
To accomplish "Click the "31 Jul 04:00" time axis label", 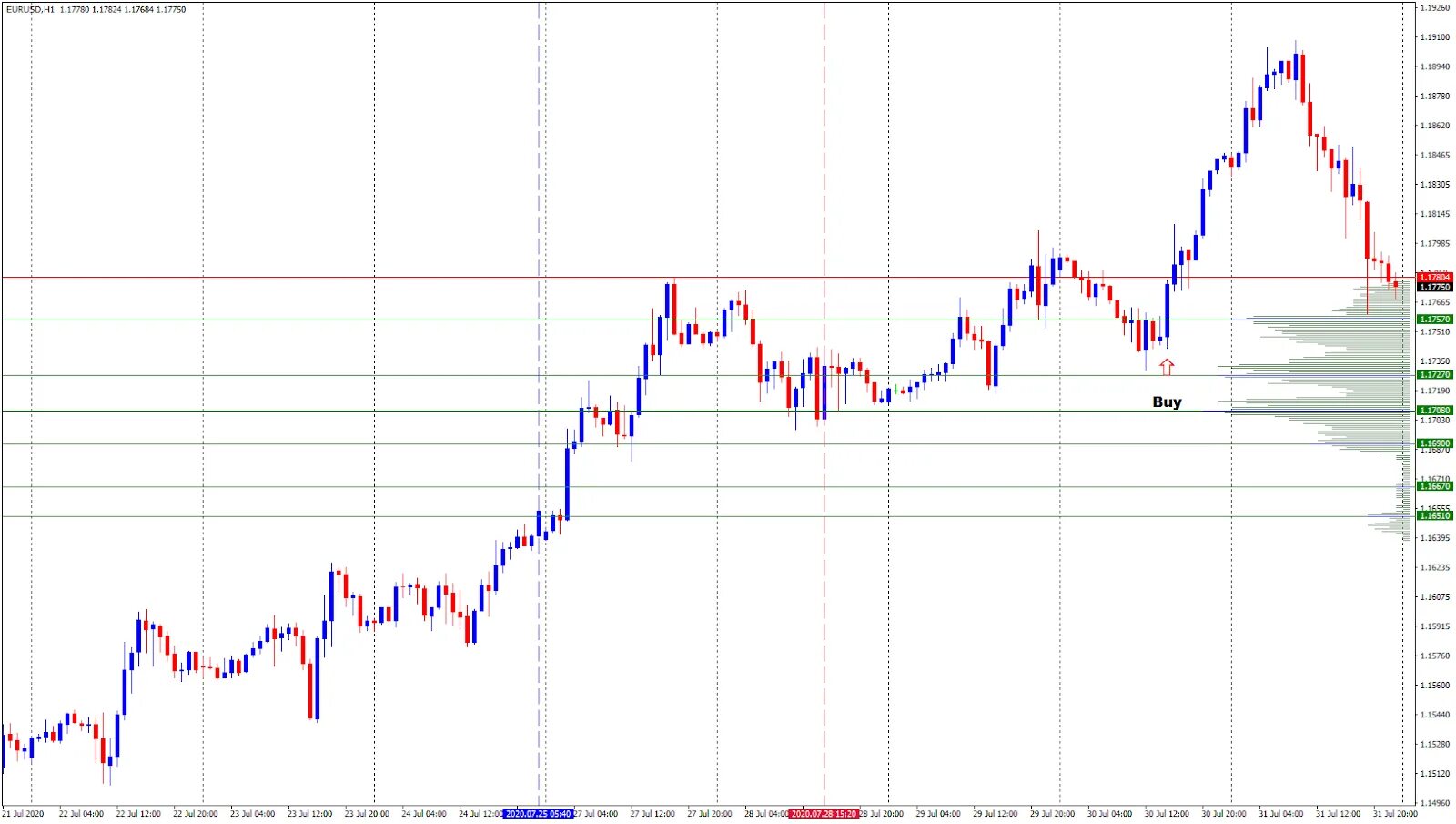I will 1281,814.
